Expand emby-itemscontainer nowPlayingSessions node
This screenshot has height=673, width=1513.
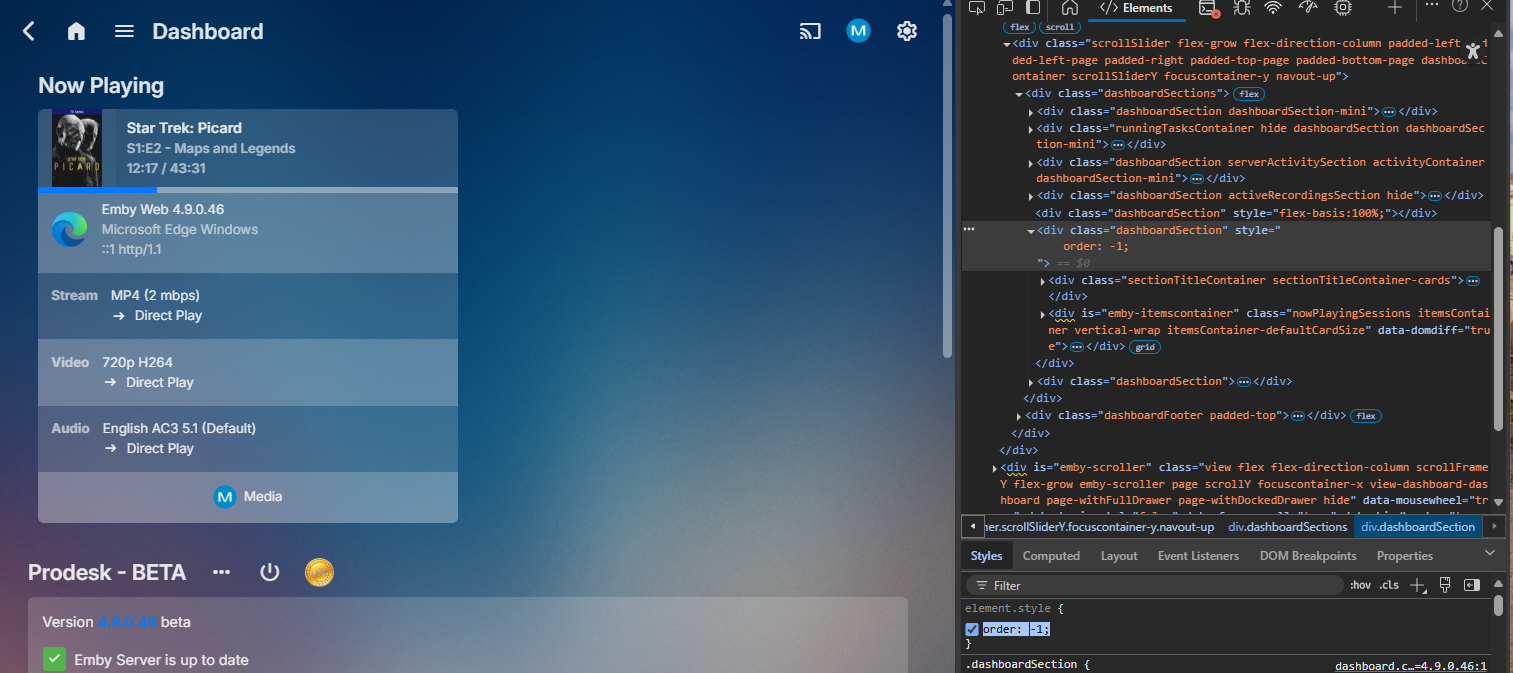tap(1043, 314)
